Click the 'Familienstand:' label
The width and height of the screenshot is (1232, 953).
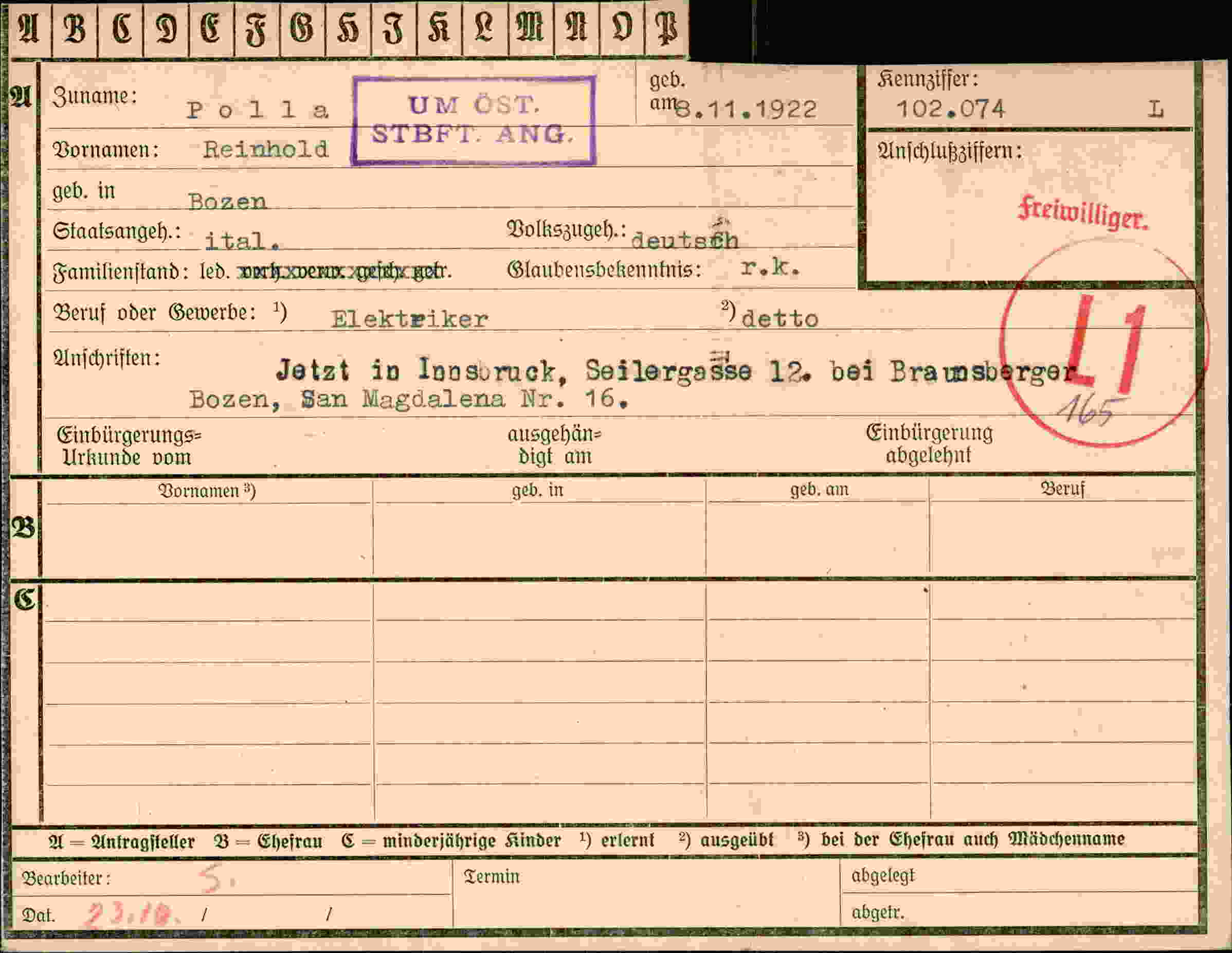pyautogui.click(x=121, y=273)
